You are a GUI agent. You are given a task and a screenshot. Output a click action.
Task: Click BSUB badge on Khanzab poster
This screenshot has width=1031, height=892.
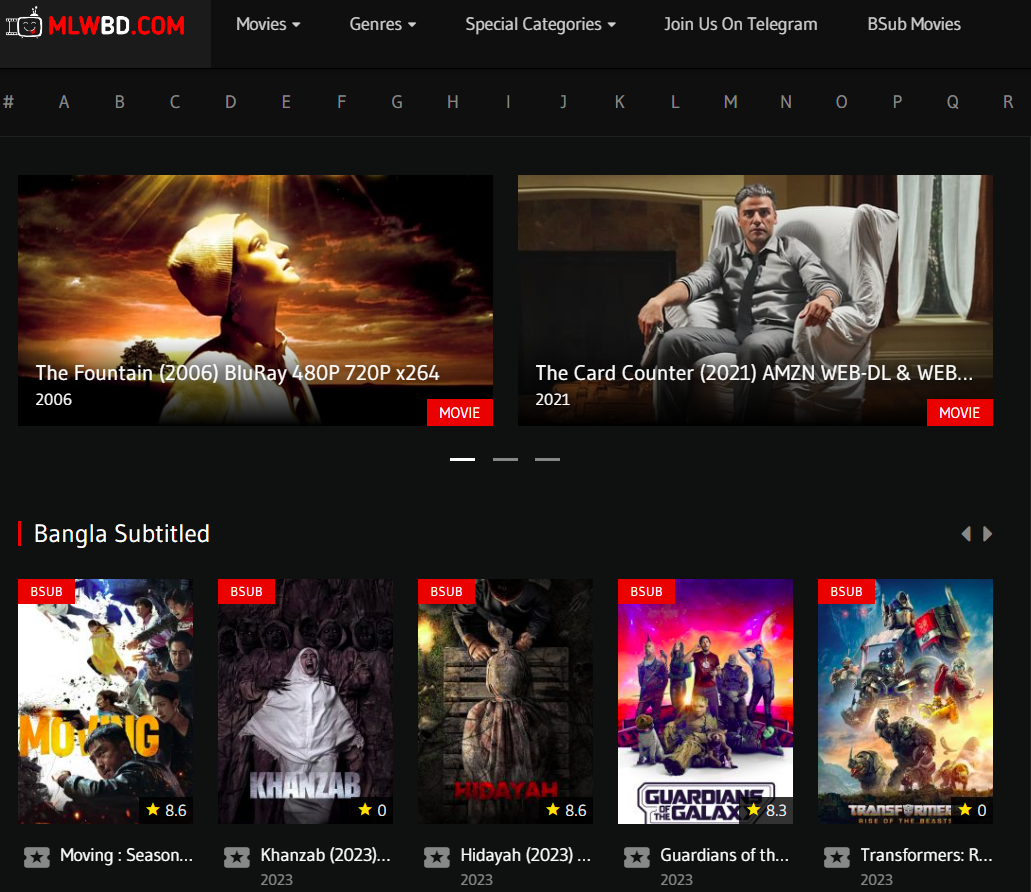click(x=246, y=591)
